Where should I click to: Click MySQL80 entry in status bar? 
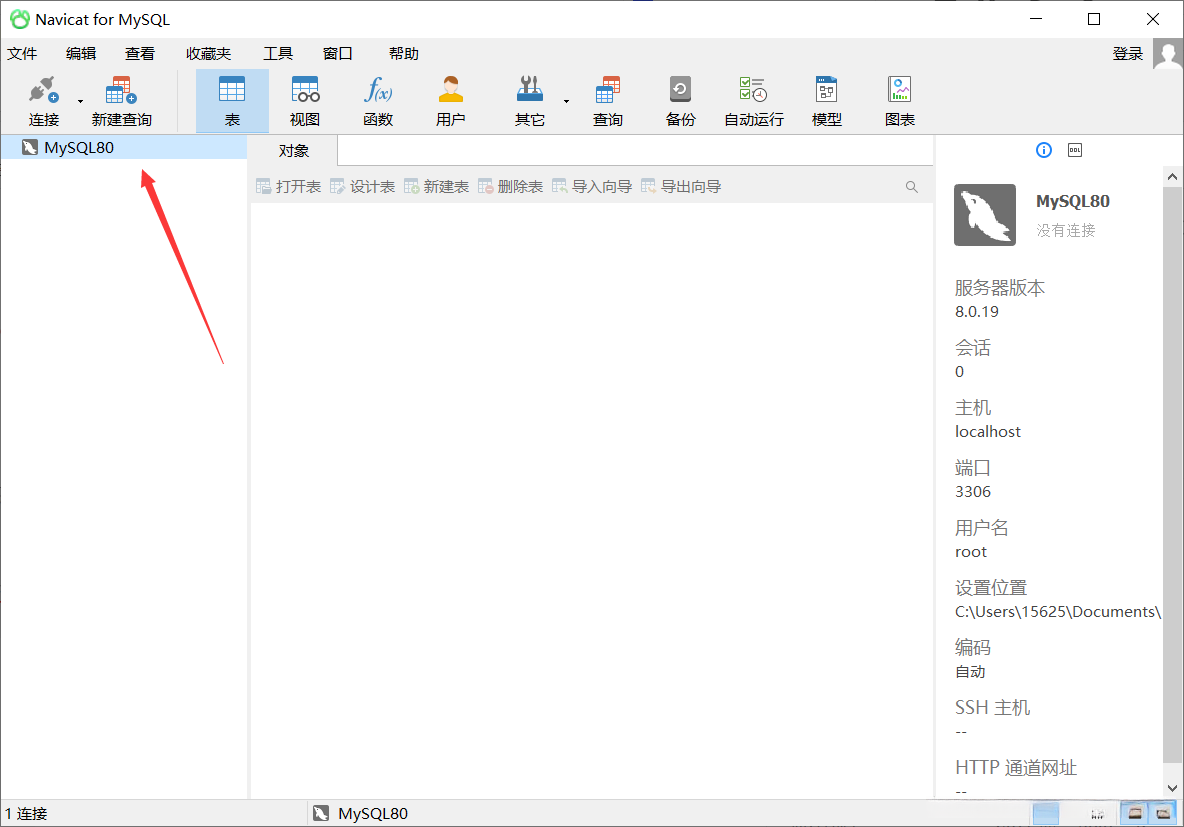361,813
